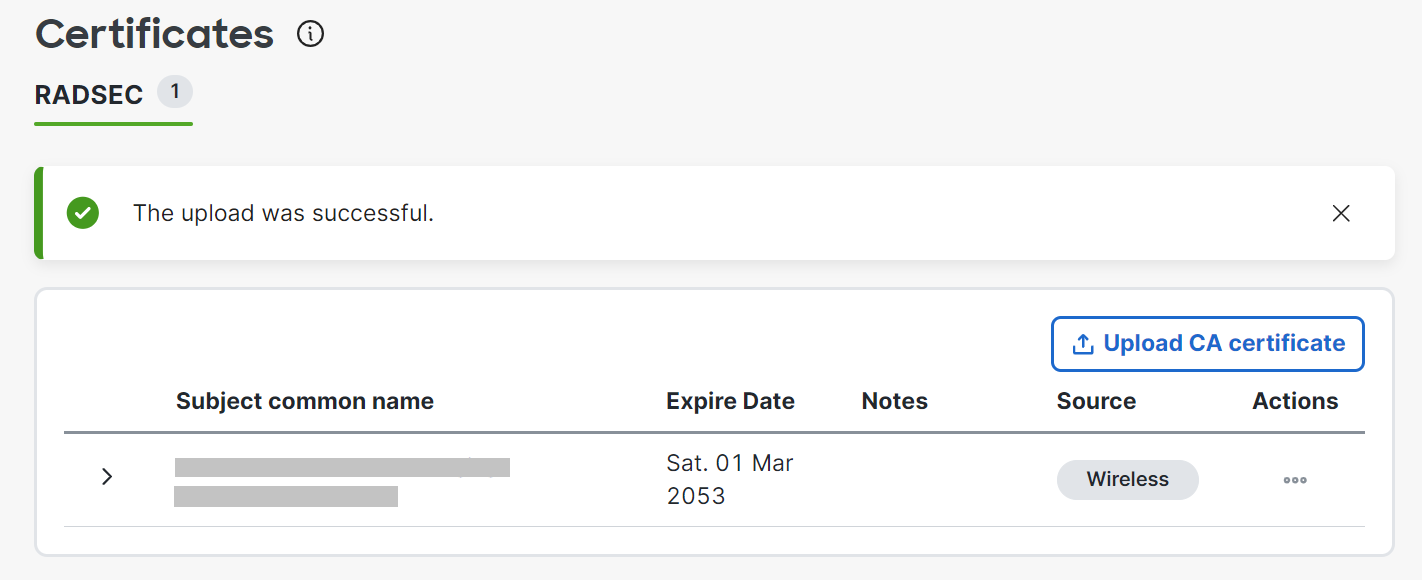Sort by Subject common name column
This screenshot has height=580, width=1422.
[305, 402]
